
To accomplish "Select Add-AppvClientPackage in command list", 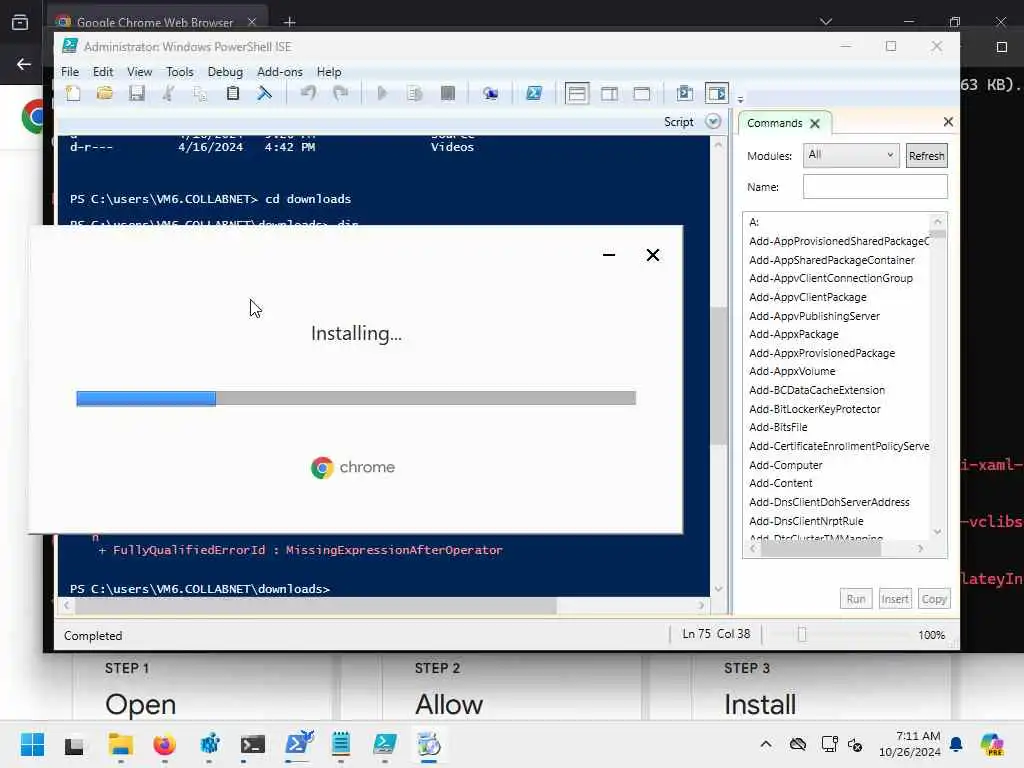I will (808, 297).
